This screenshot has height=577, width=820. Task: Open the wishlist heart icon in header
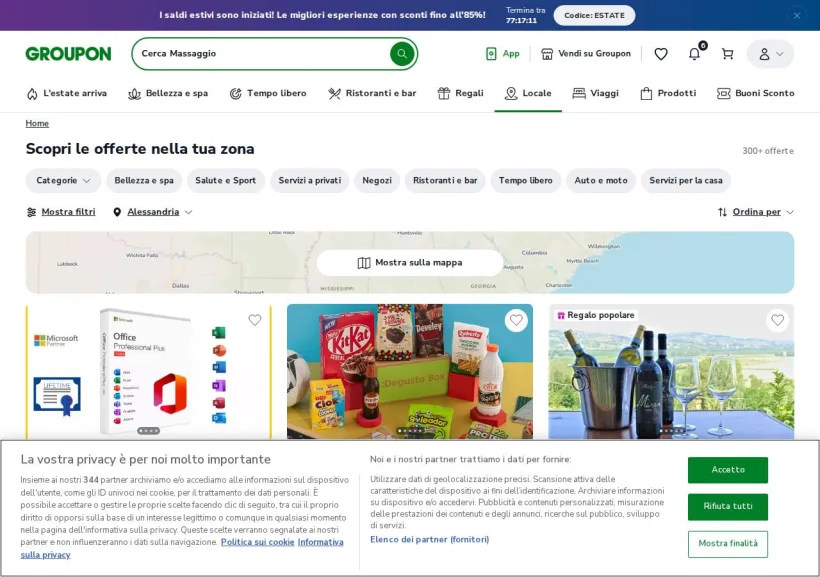[661, 54]
